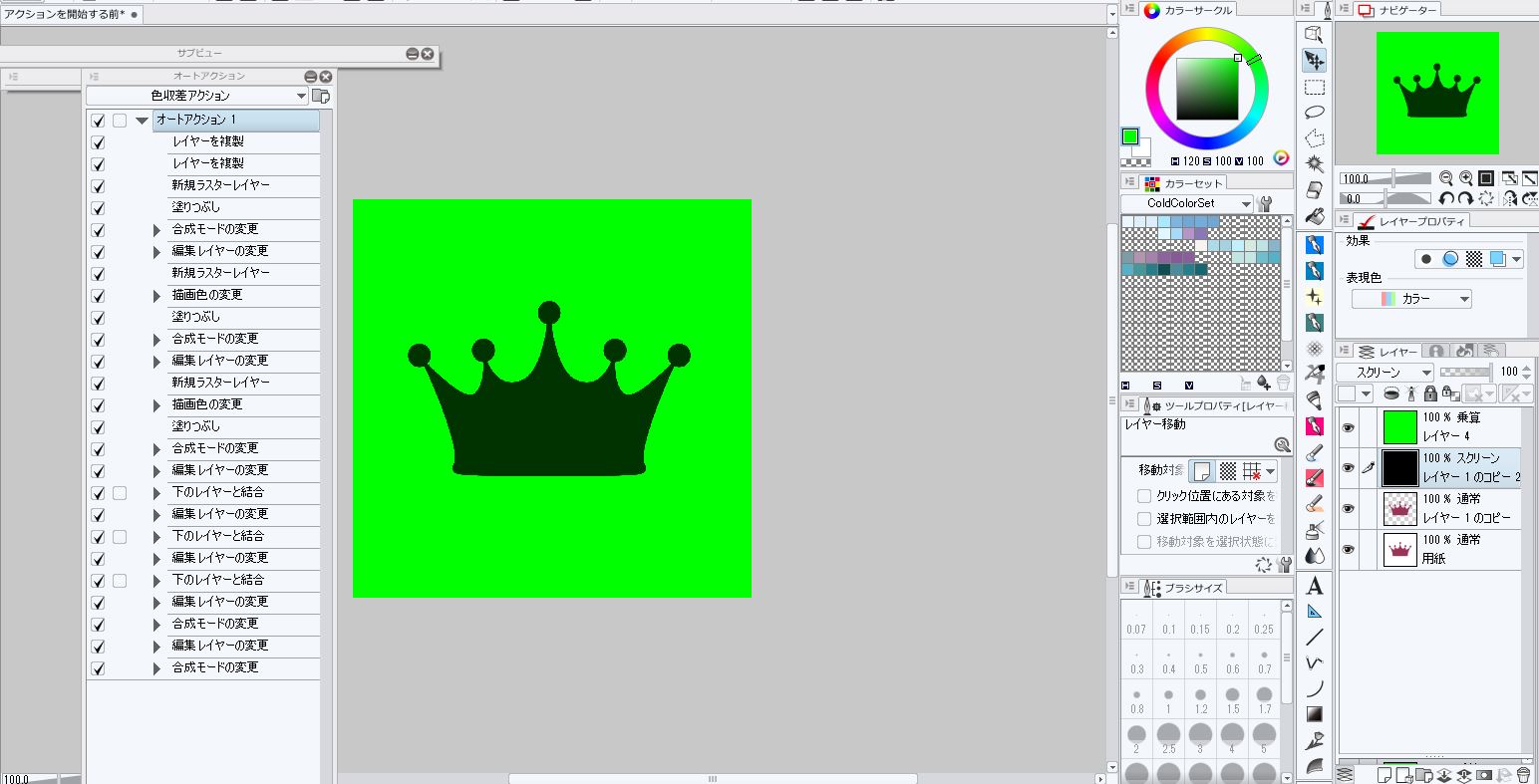Choose the Lasso selection tool

[x=1315, y=113]
